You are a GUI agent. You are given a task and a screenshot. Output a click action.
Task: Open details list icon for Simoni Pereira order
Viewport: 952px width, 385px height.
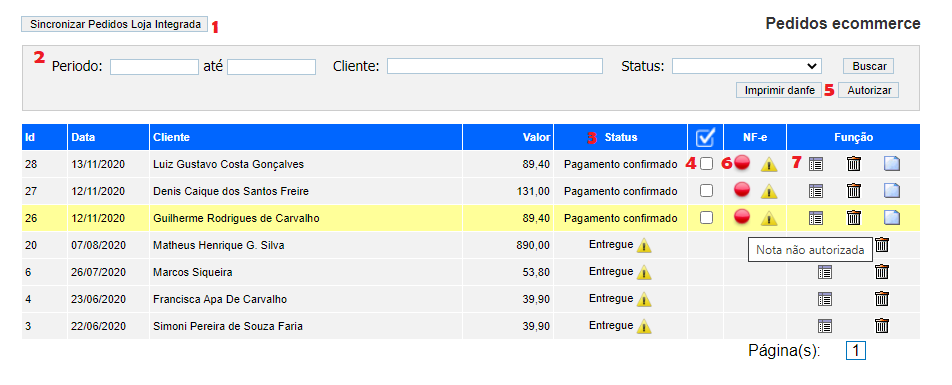824,325
